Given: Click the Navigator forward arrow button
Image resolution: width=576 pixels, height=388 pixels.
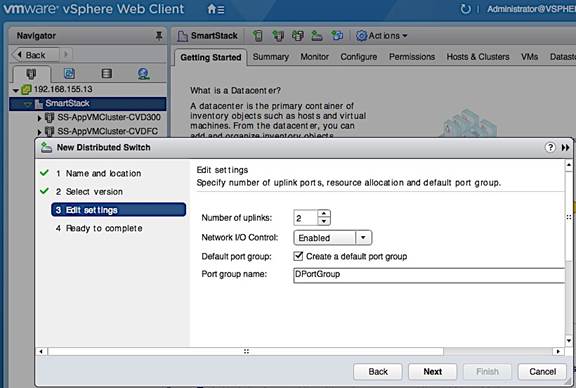Looking at the screenshot, I should coord(66,55).
